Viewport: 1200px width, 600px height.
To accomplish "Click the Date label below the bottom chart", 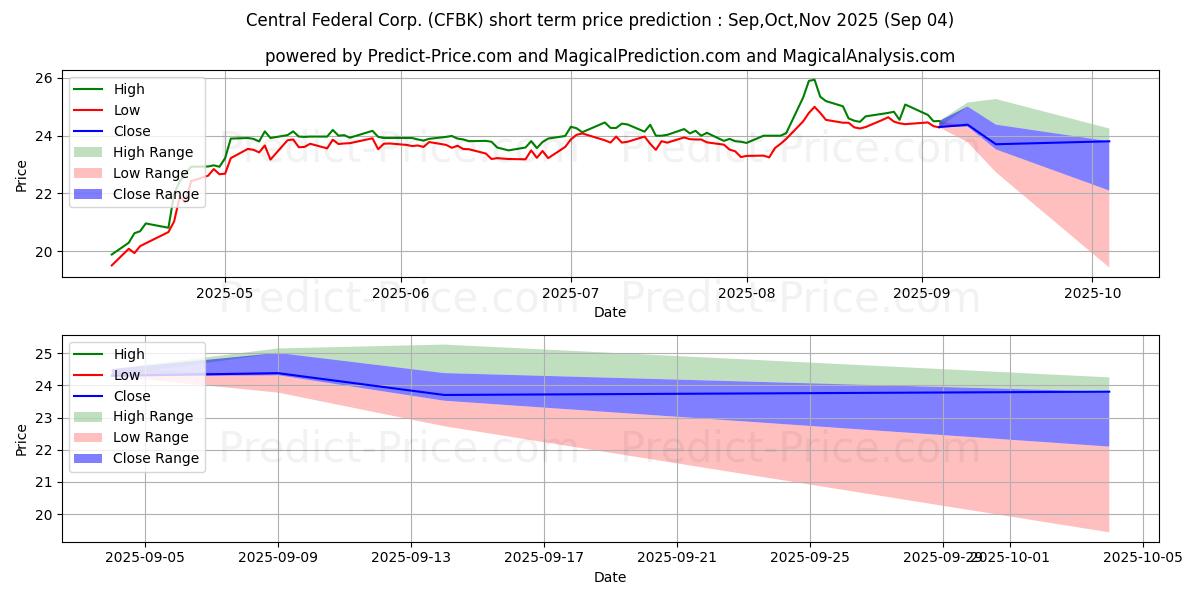I will (x=610, y=577).
